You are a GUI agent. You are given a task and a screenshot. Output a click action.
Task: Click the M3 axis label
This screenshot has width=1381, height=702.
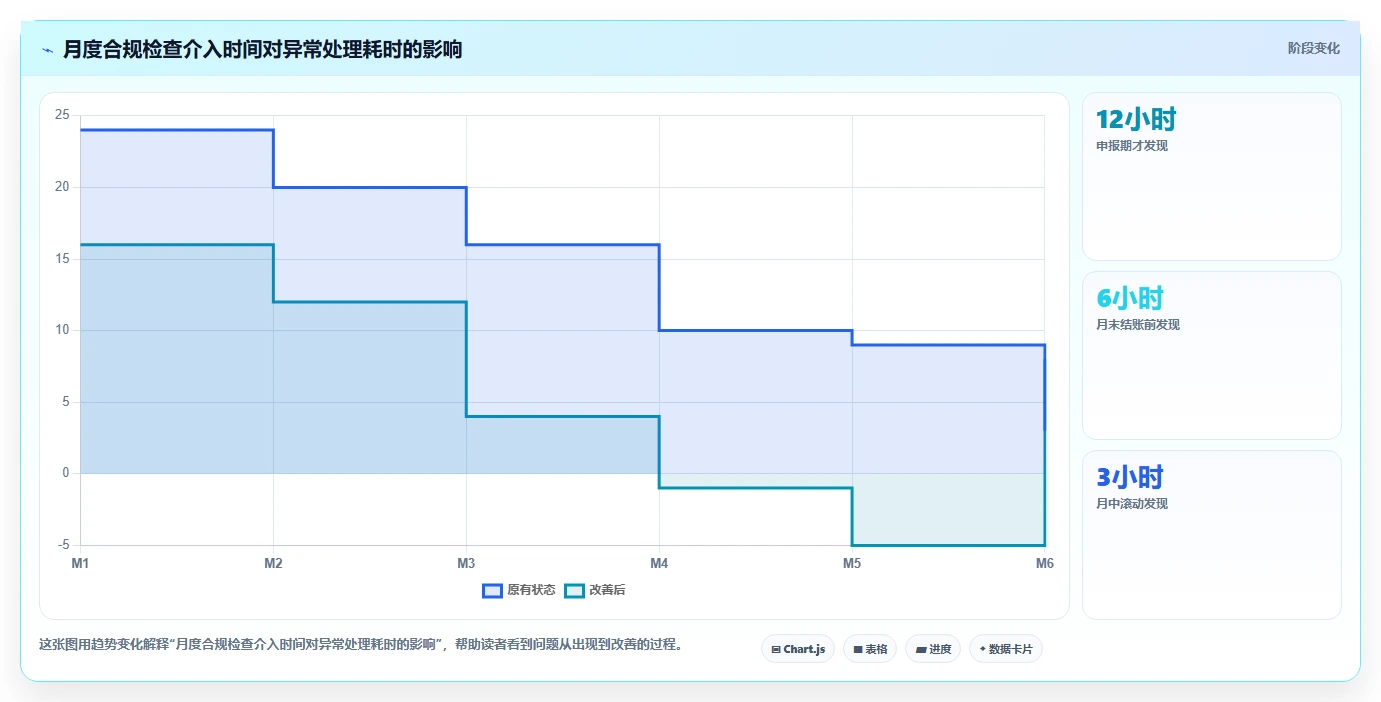[466, 564]
